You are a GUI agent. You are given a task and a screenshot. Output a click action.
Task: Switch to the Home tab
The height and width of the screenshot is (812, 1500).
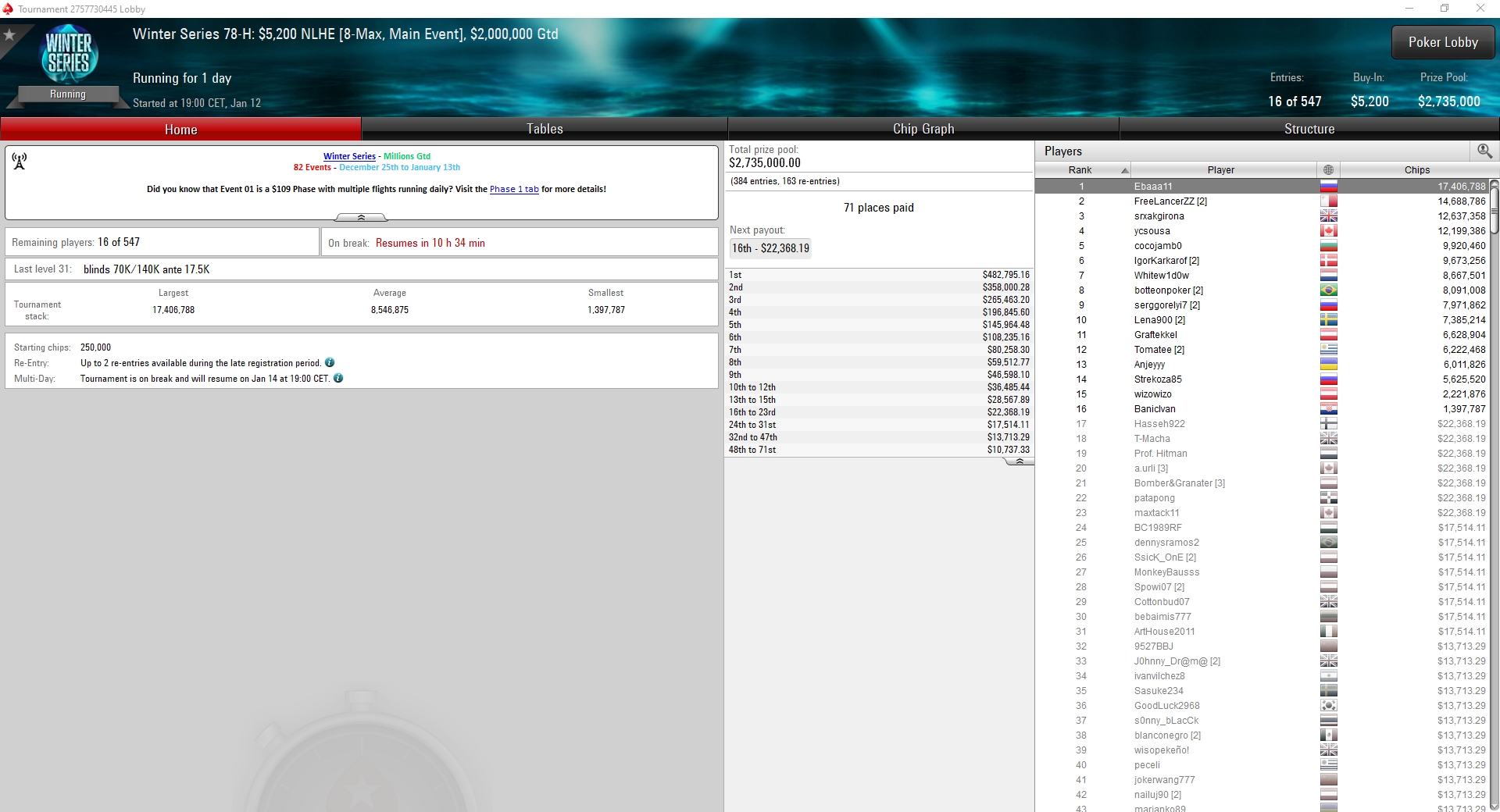coord(180,129)
